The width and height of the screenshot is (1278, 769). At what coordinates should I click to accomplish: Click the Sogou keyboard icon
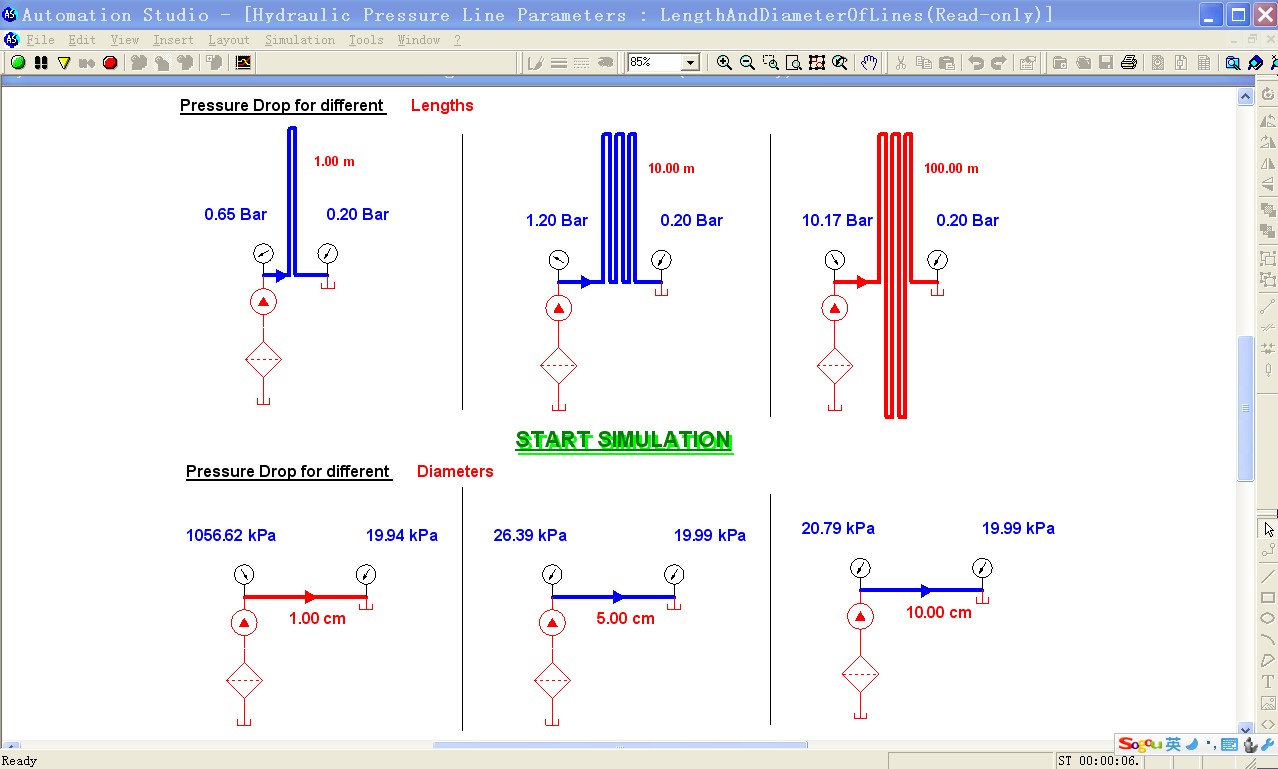[x=1228, y=745]
